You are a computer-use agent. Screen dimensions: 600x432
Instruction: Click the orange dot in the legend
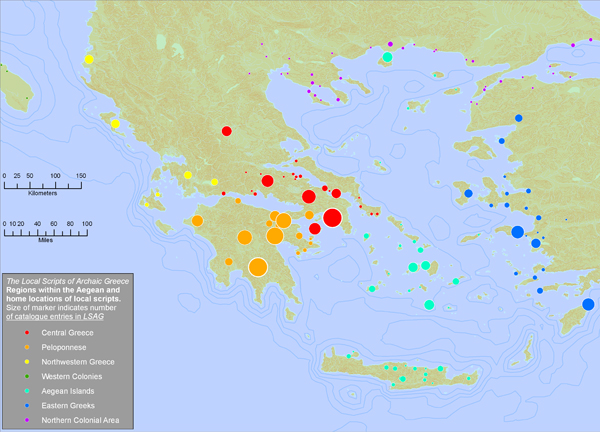point(27,347)
